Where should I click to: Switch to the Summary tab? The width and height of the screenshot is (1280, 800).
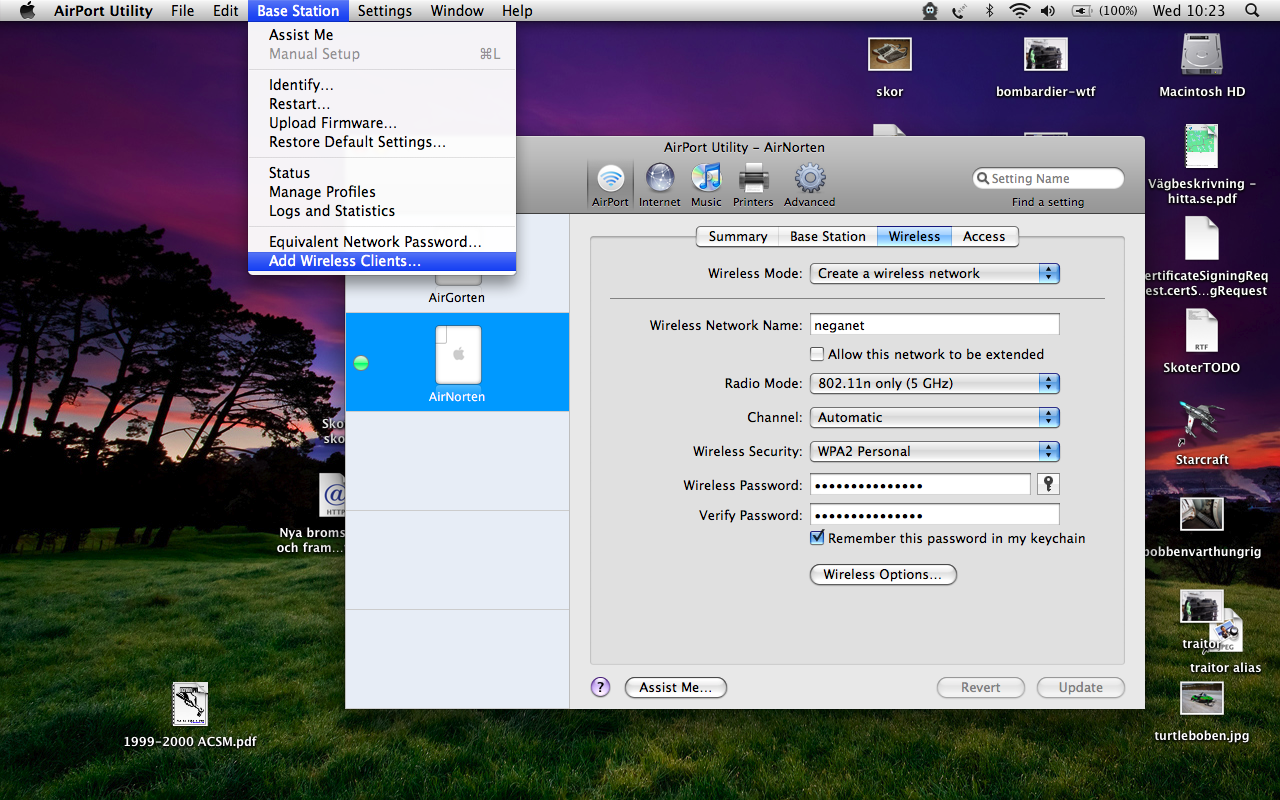point(738,236)
